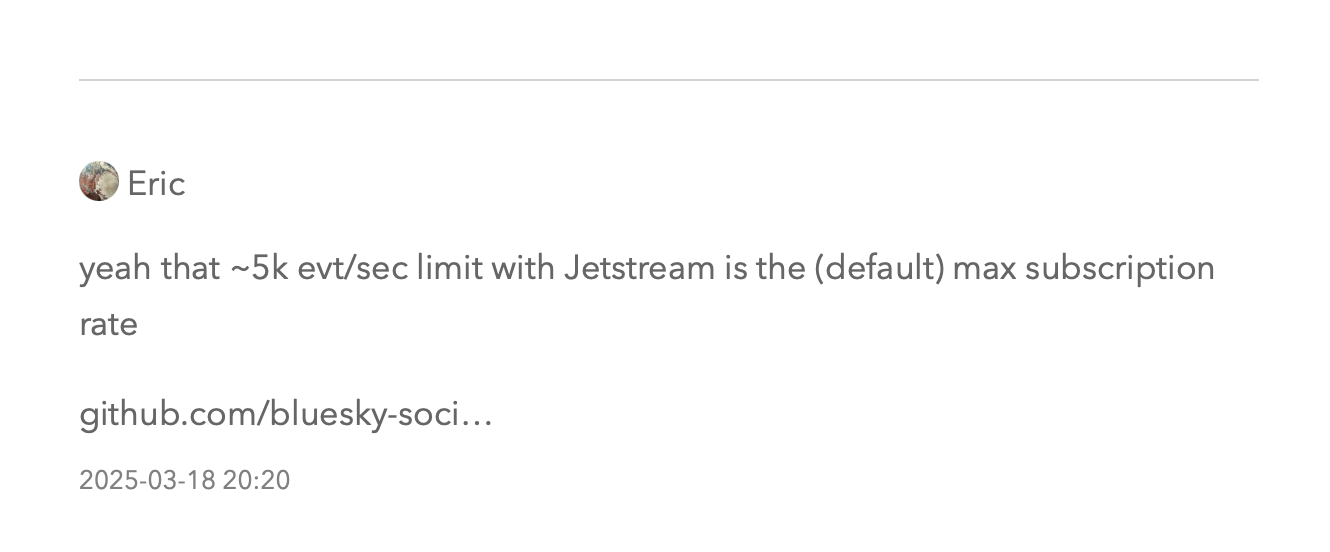Click the word "that" in the post
This screenshot has width=1330, height=552.
pos(190,268)
